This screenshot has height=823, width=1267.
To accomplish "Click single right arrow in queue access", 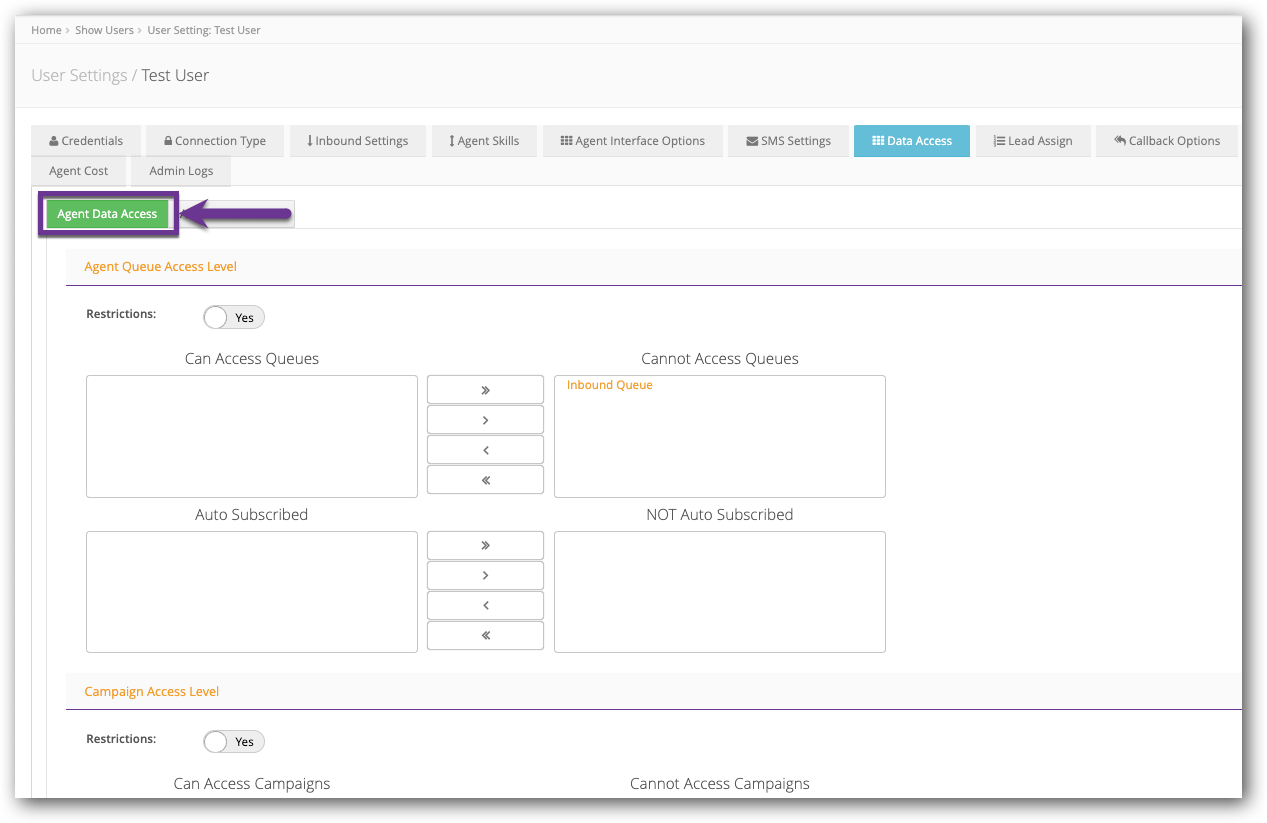I will point(485,420).
